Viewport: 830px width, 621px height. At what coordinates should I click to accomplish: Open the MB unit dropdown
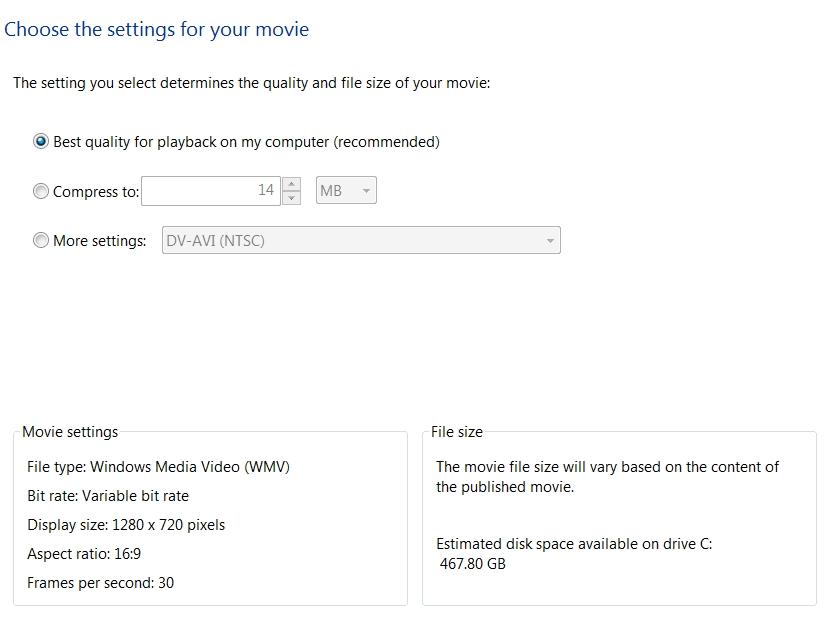pos(346,190)
